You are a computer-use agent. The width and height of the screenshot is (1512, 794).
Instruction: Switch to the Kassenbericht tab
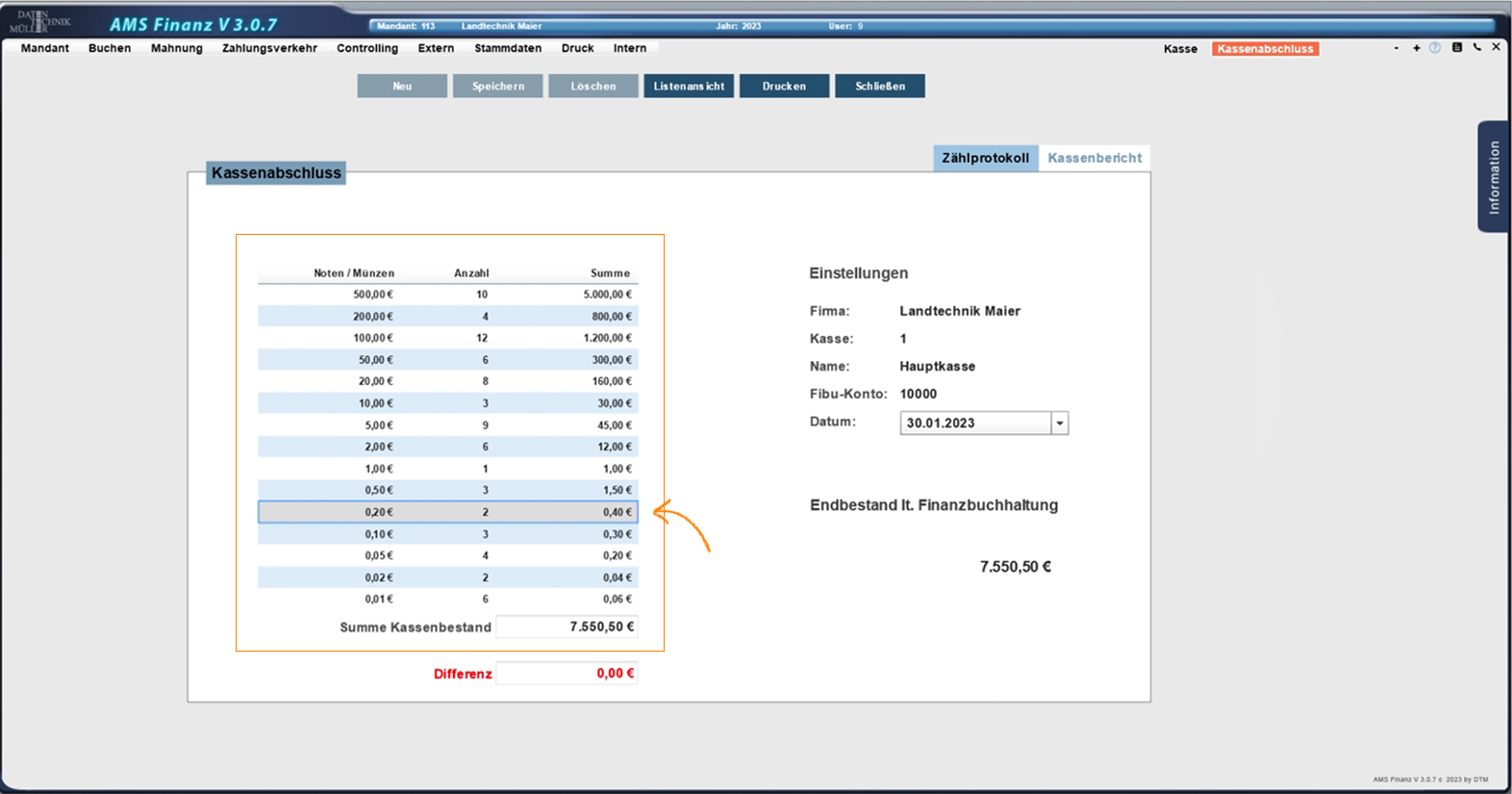1095,158
